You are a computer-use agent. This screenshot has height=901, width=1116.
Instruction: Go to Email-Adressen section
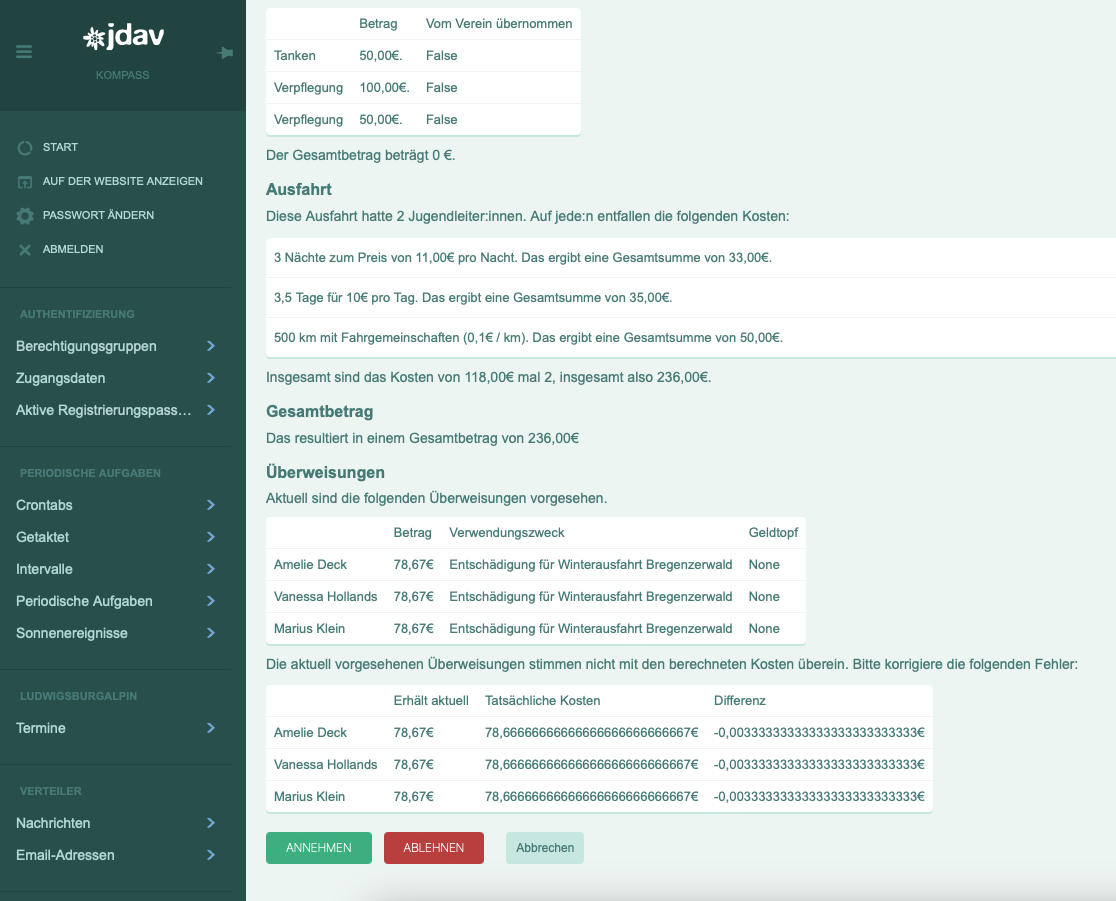(65, 855)
